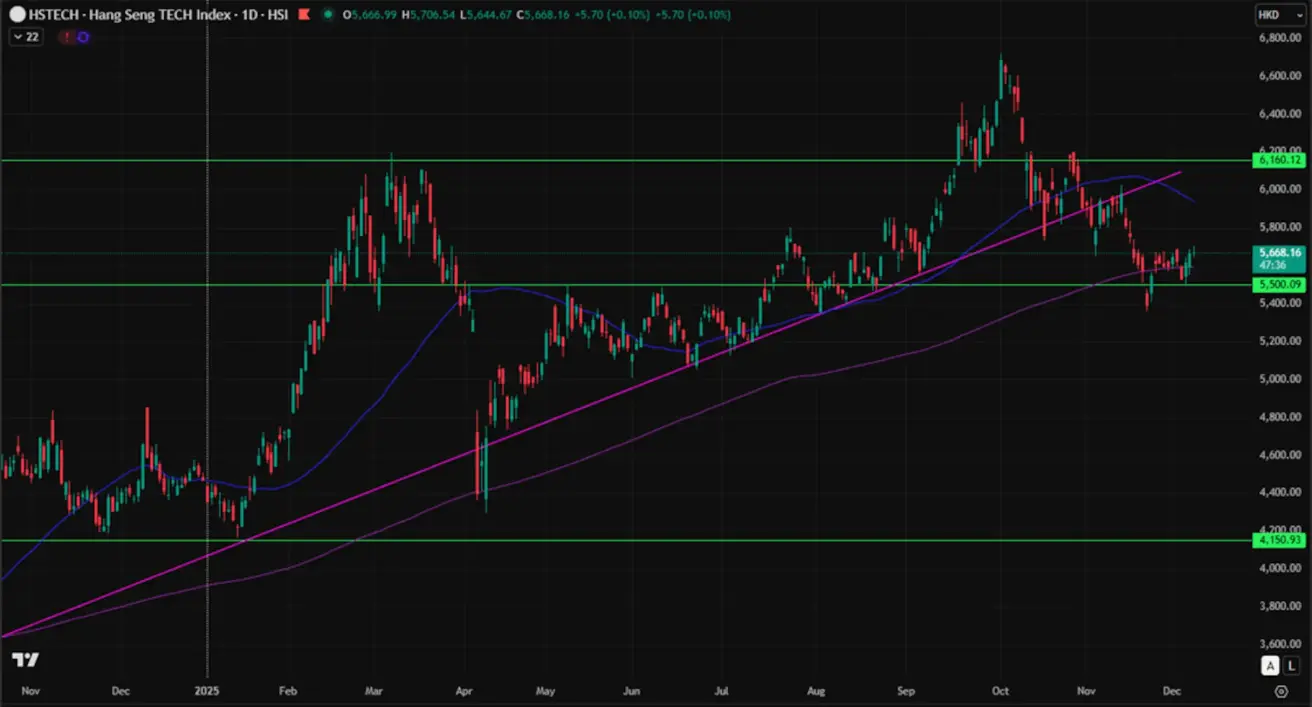This screenshot has height=707, width=1312.
Task: Click the 6,160.12 horizontal line price label
Action: pyautogui.click(x=1280, y=160)
